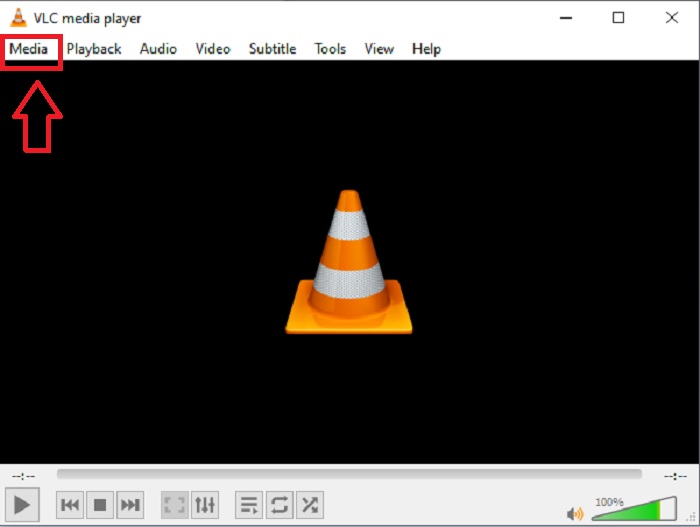Toggle loop repeat mode
This screenshot has width=700, height=527.
coord(280,505)
